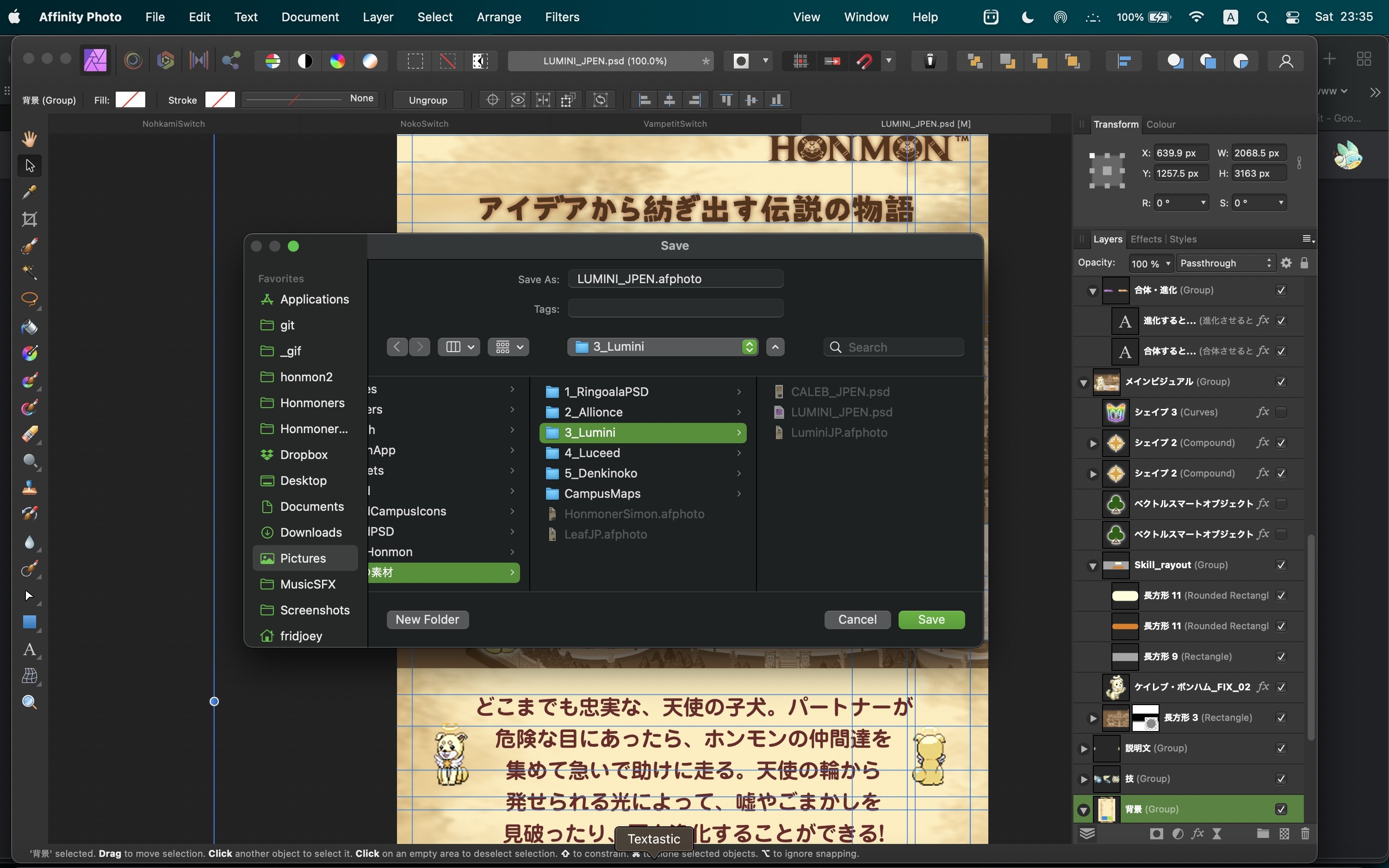
Task: Click the Stroke colour swatch
Action: (220, 99)
